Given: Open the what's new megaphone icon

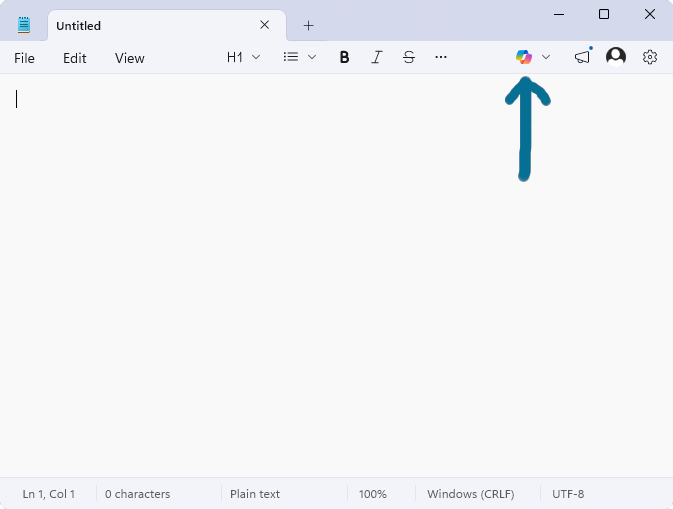Looking at the screenshot, I should coord(582,57).
